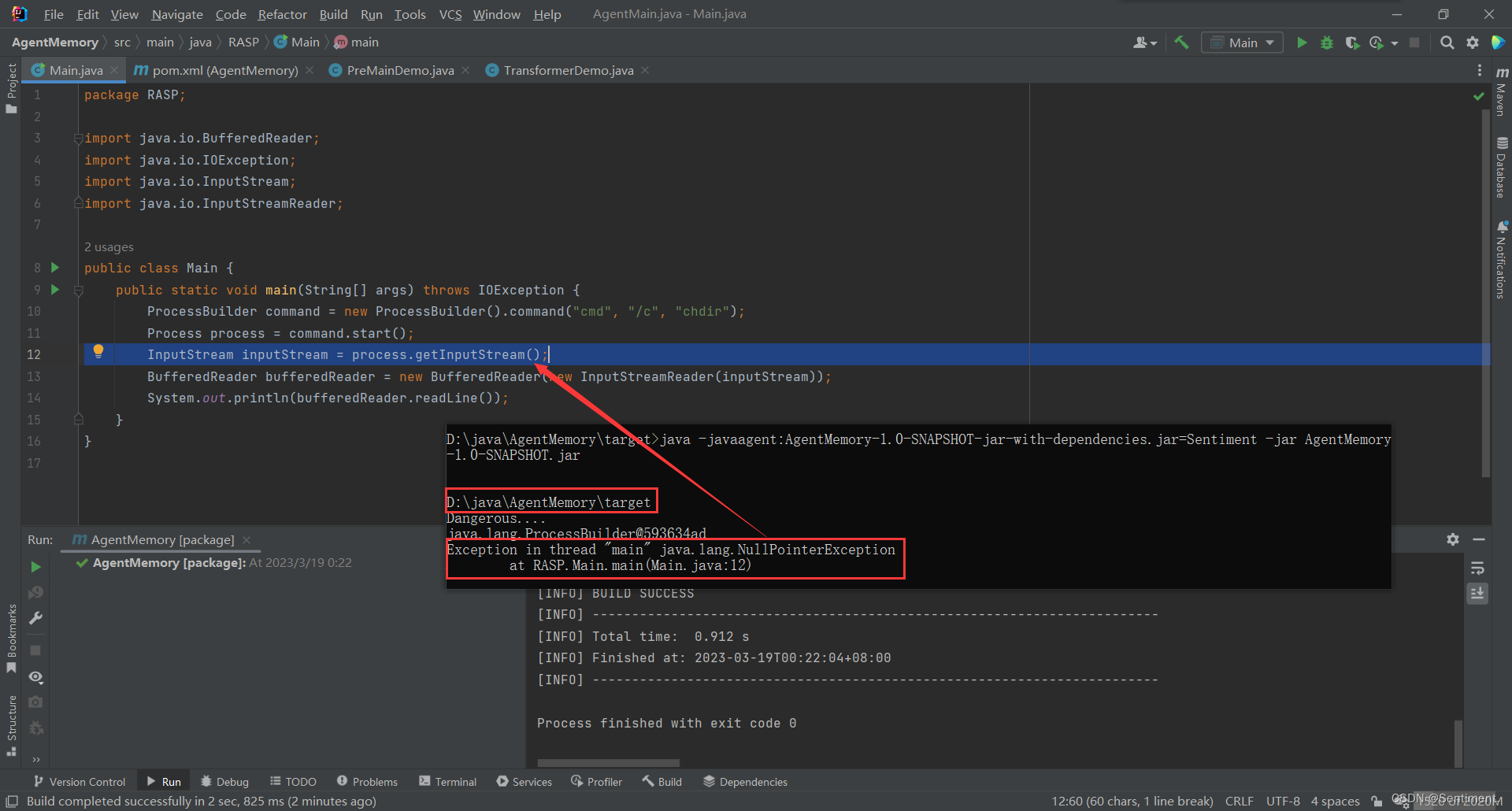Open Search Everywhere magnifier
Screen dimensions: 1512x811
point(1447,43)
